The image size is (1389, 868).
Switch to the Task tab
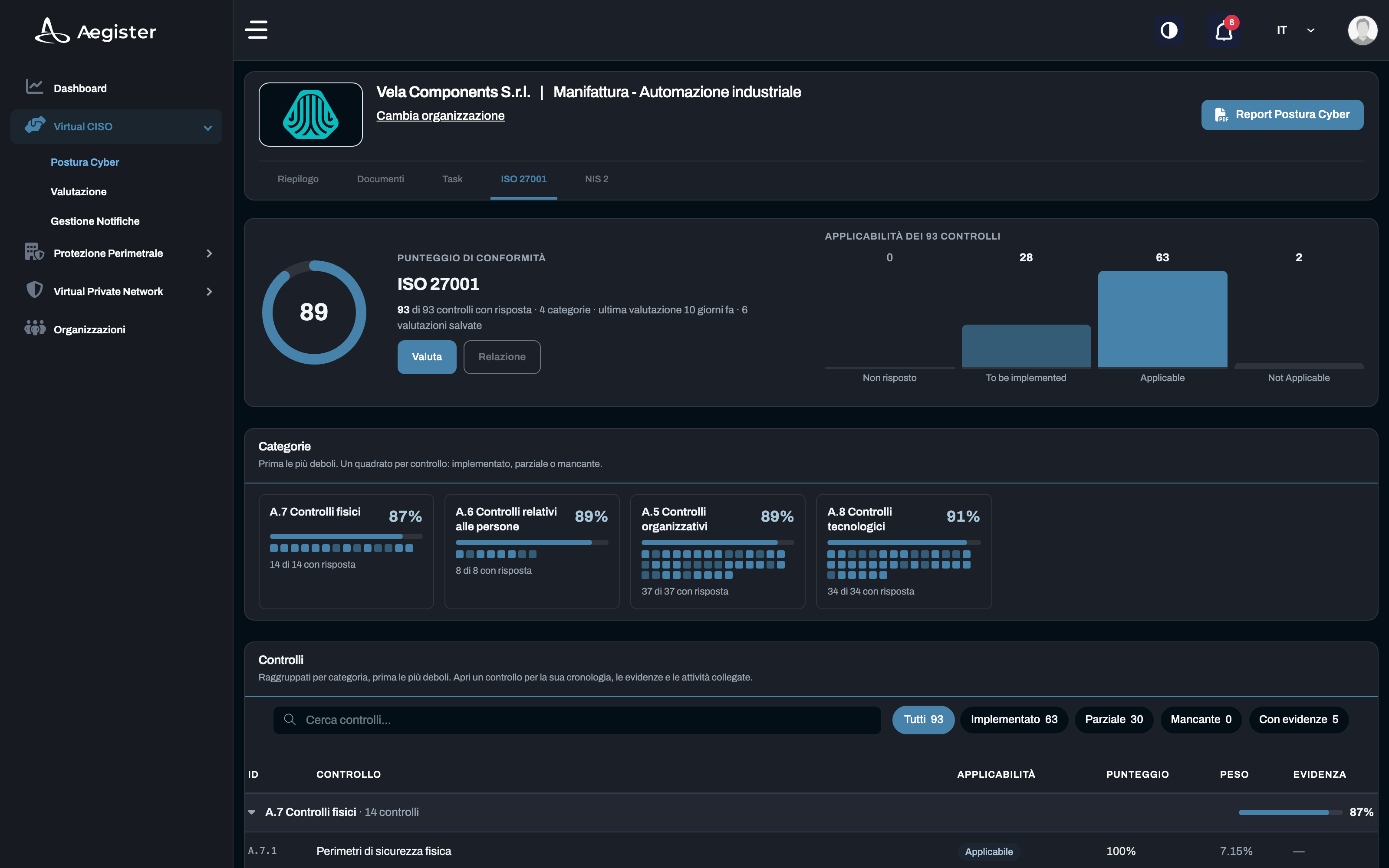click(x=452, y=179)
